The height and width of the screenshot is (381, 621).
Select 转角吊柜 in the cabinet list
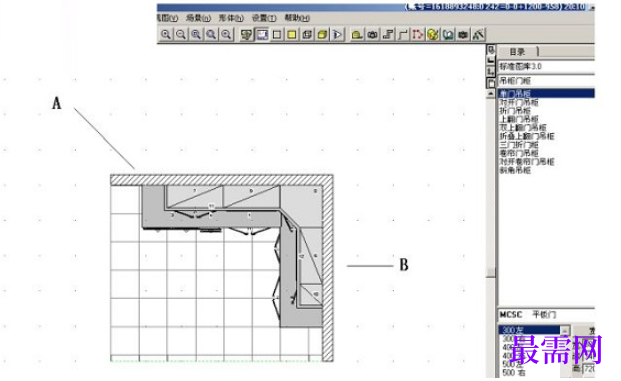(515, 170)
